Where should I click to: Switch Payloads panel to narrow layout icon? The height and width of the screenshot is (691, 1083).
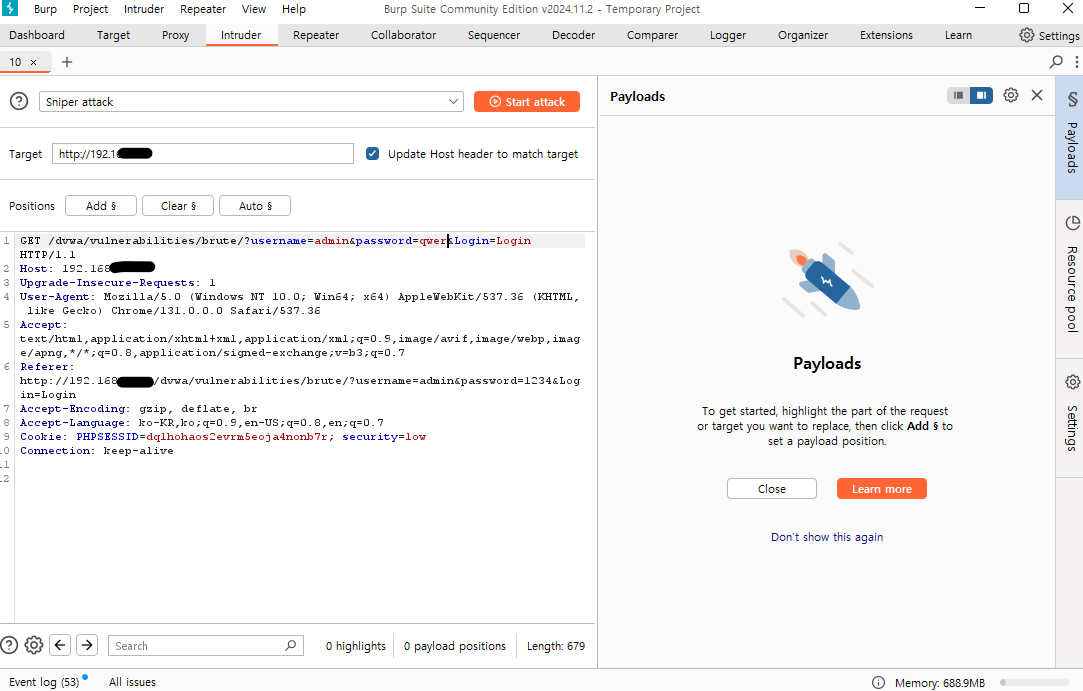pos(958,95)
